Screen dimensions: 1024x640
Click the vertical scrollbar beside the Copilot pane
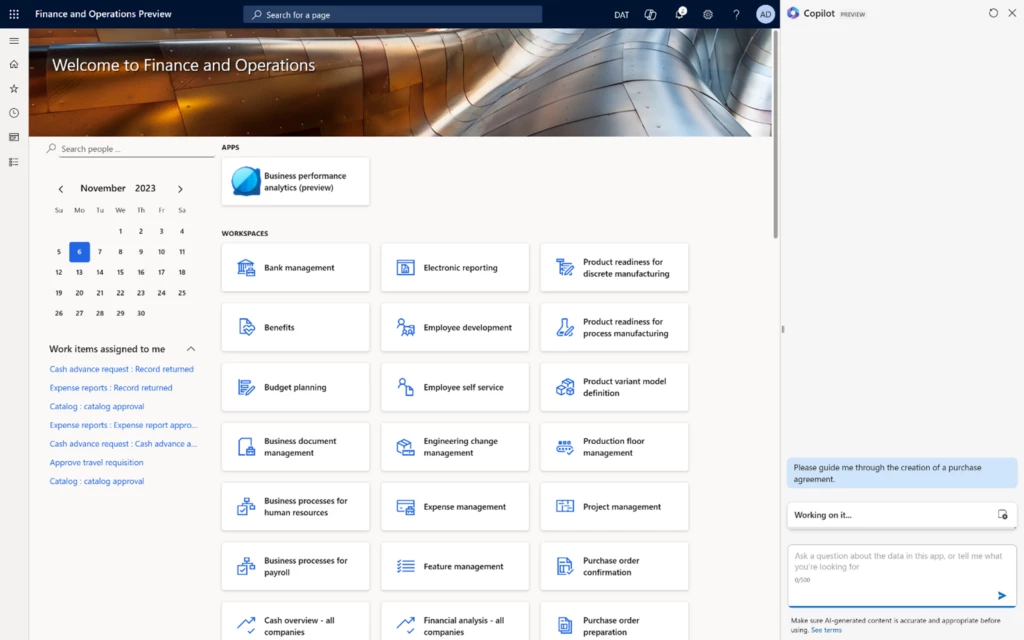781,330
